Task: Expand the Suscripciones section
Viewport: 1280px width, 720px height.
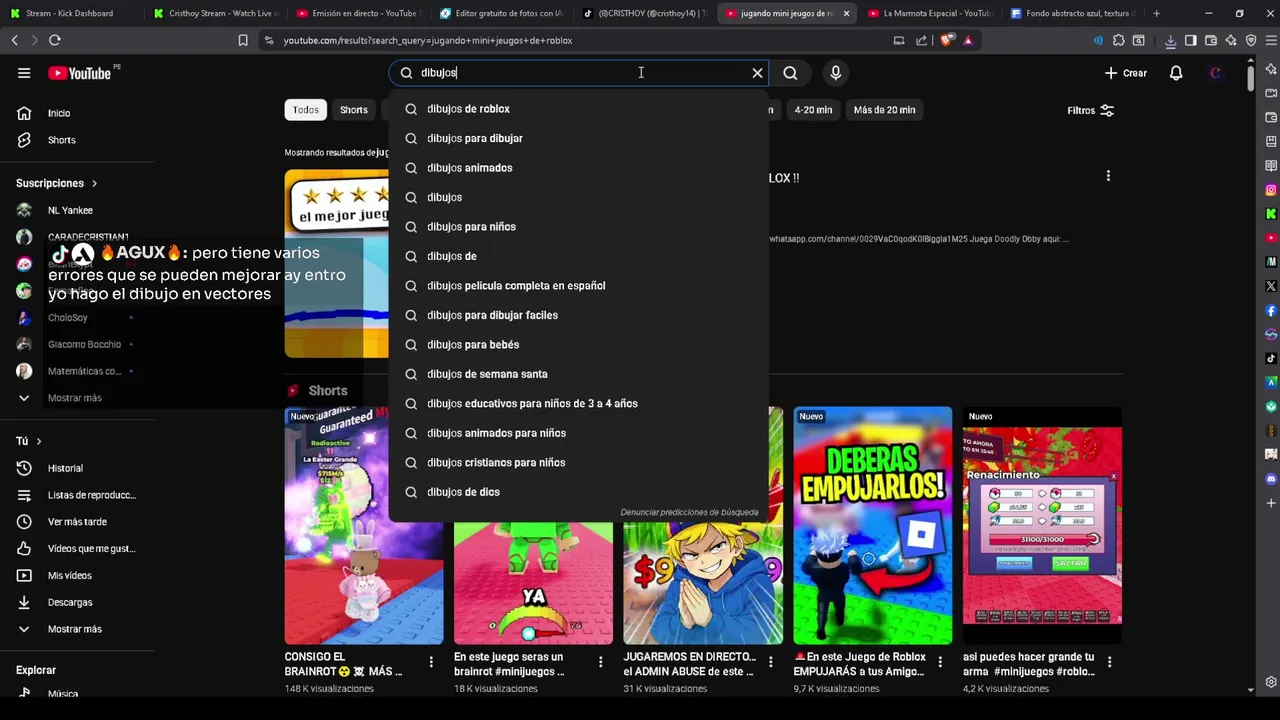Action: click(57, 183)
